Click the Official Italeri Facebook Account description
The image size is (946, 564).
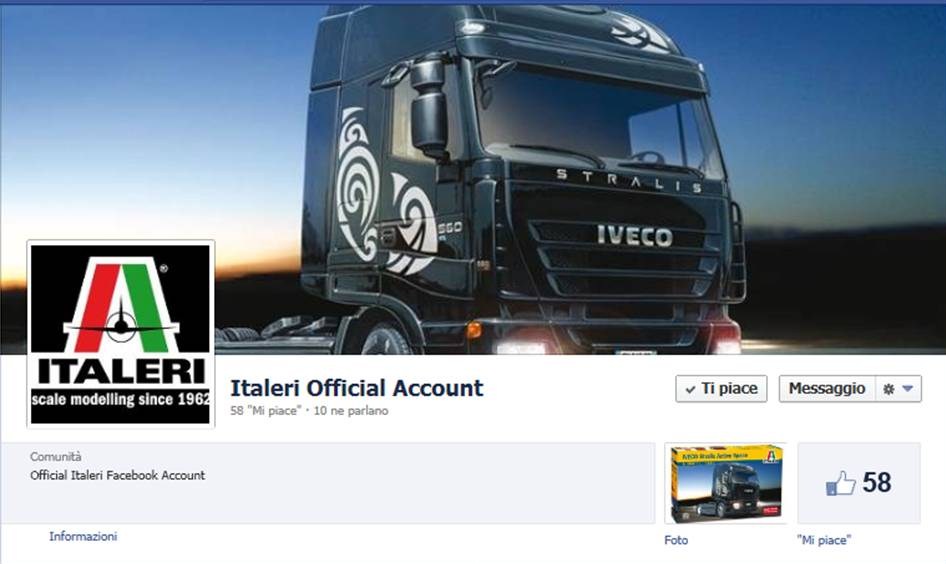tap(118, 475)
